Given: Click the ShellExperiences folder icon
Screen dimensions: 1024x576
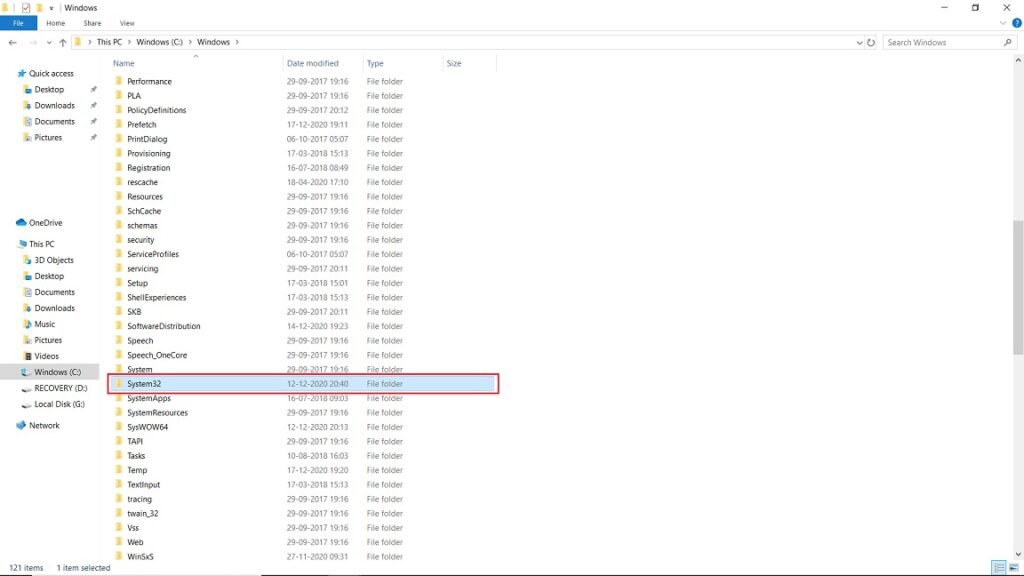Looking at the screenshot, I should pyautogui.click(x=119, y=297).
